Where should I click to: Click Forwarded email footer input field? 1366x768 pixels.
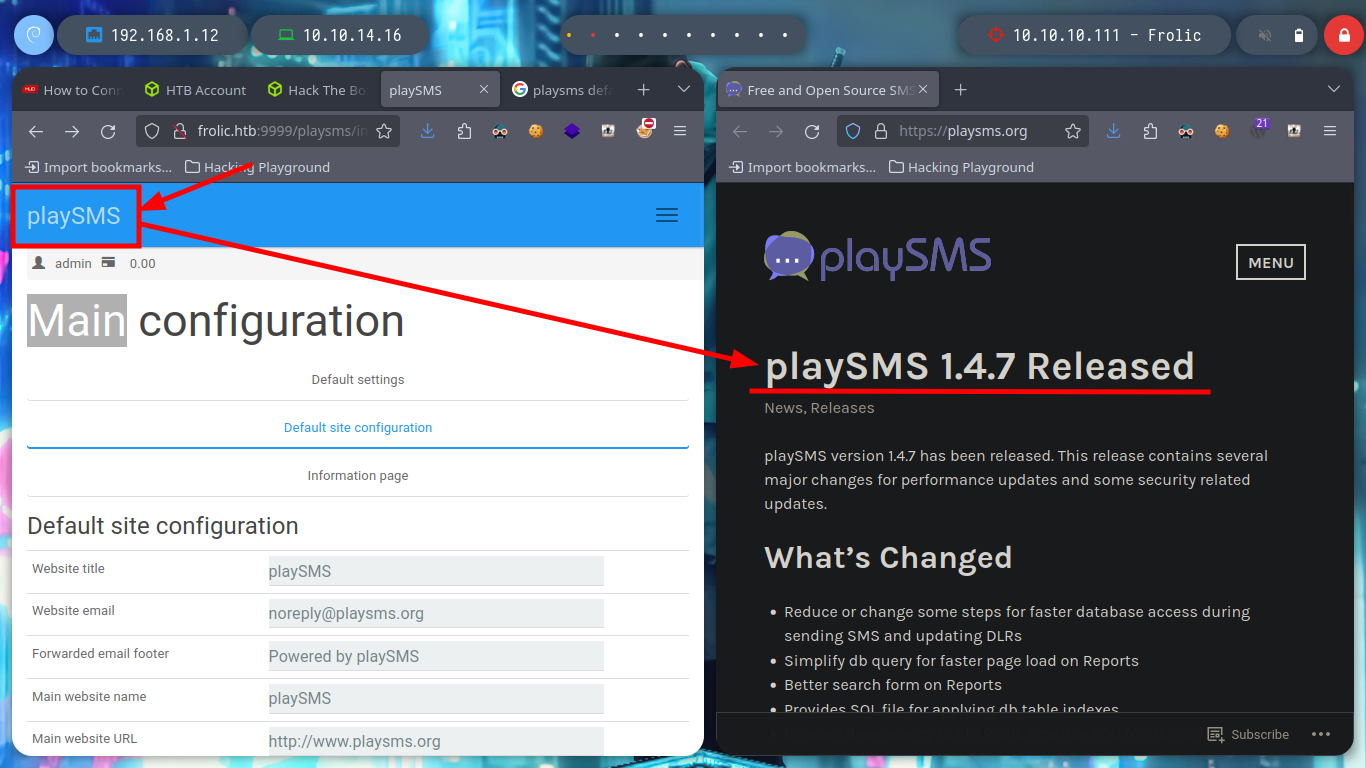coord(436,656)
